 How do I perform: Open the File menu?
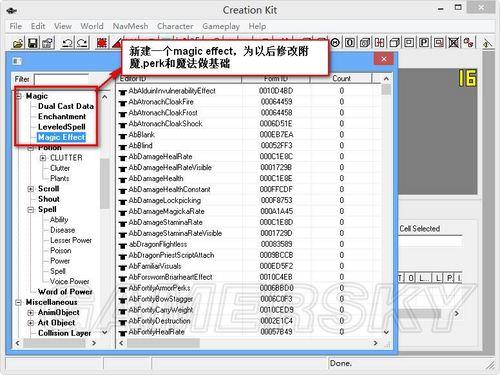click(x=16, y=26)
